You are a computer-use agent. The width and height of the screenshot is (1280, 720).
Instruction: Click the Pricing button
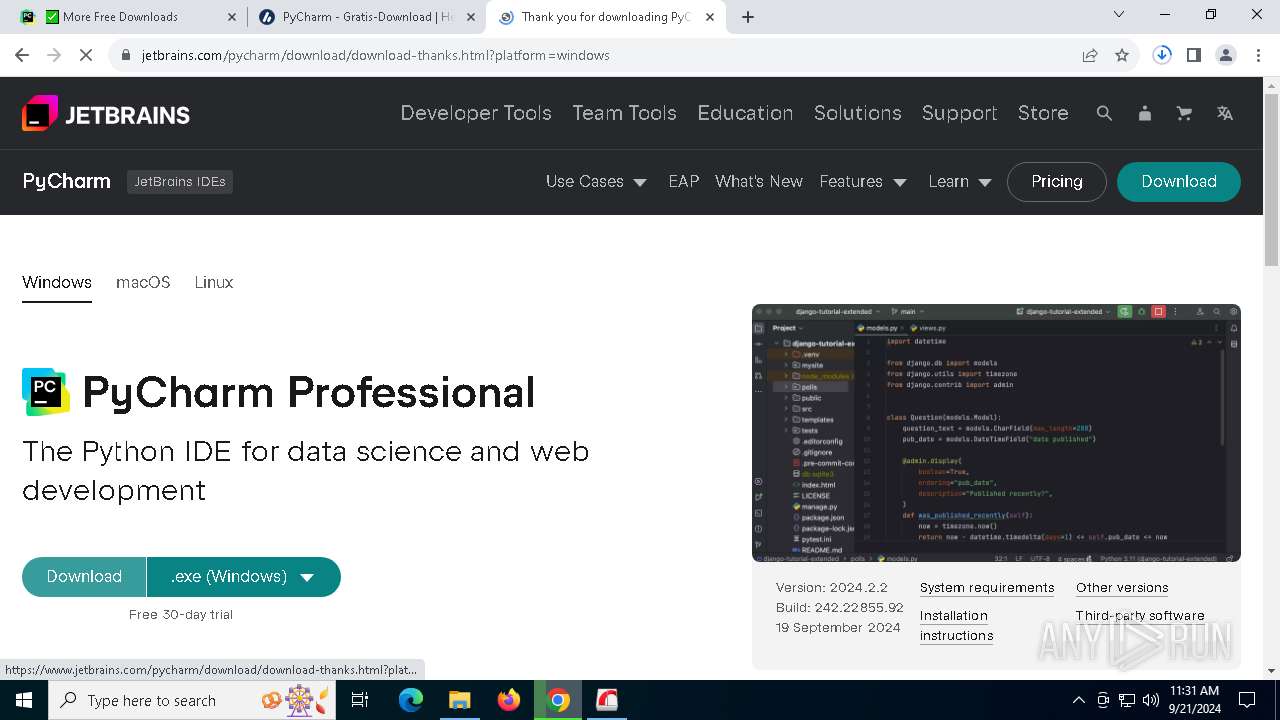[1057, 182]
